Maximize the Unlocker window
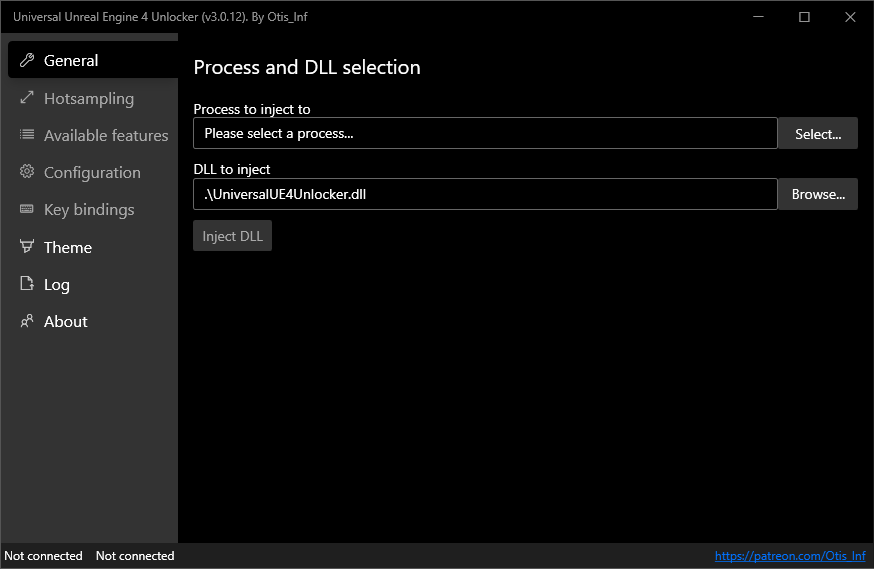874x569 pixels. pyautogui.click(x=804, y=17)
